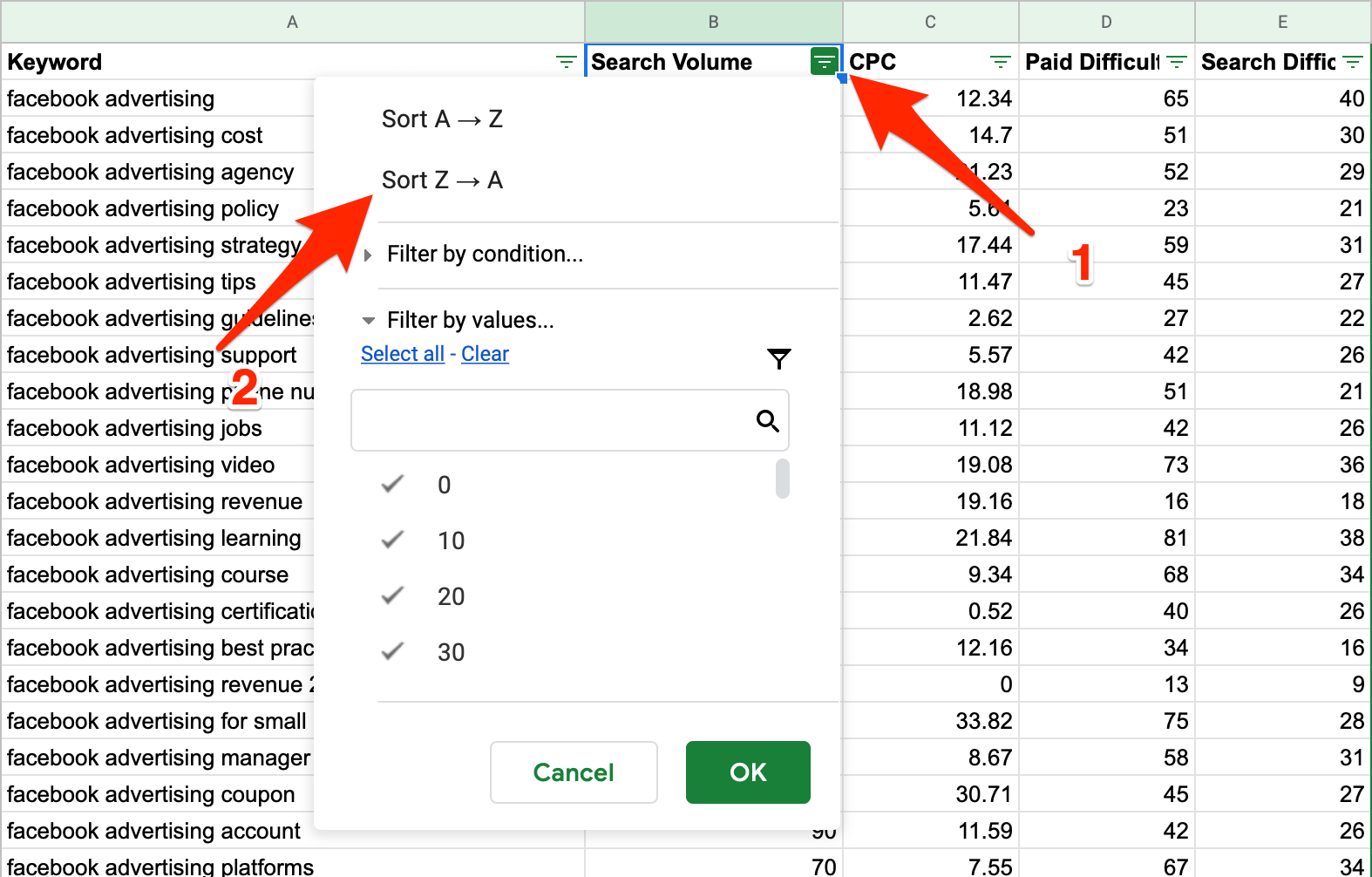Click cell 'facebook advertising course'

tap(158, 574)
